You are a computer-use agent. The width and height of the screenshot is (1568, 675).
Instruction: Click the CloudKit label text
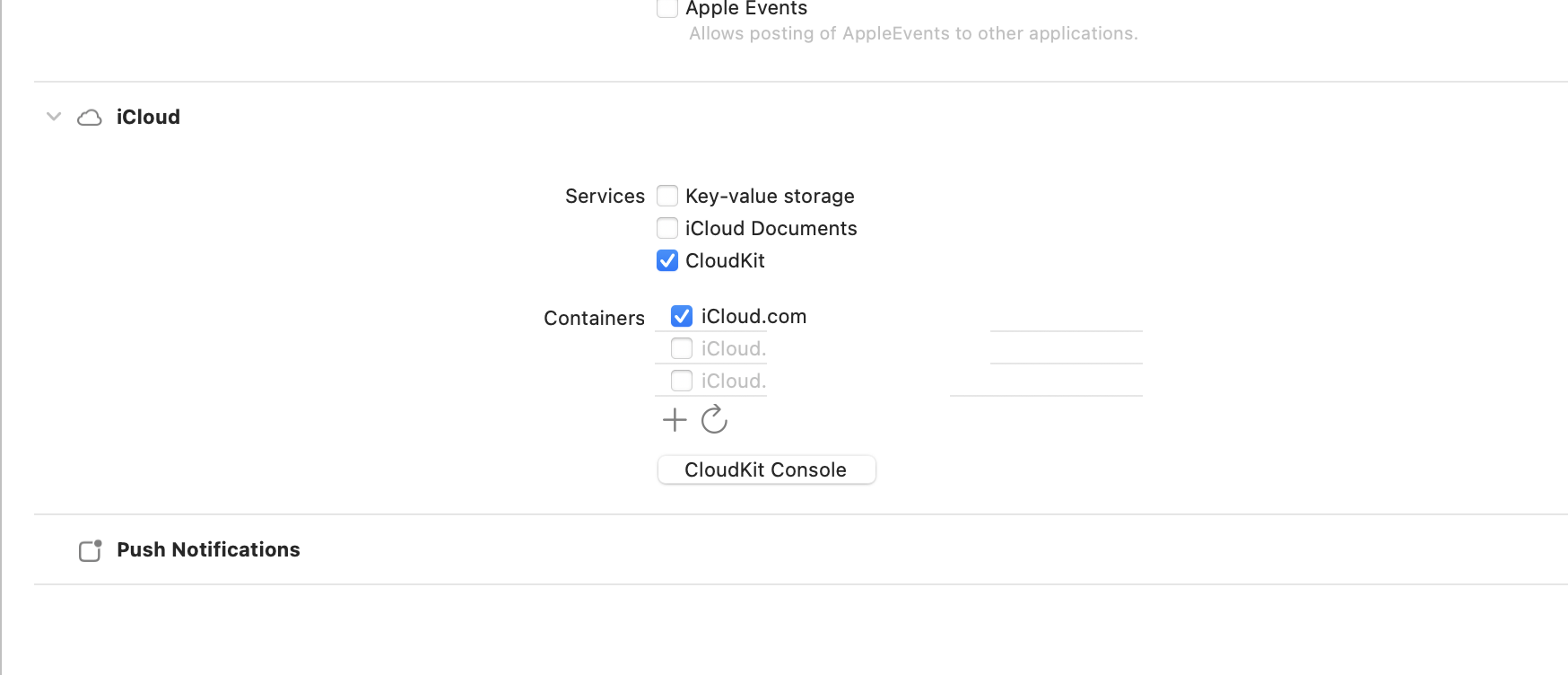point(725,260)
